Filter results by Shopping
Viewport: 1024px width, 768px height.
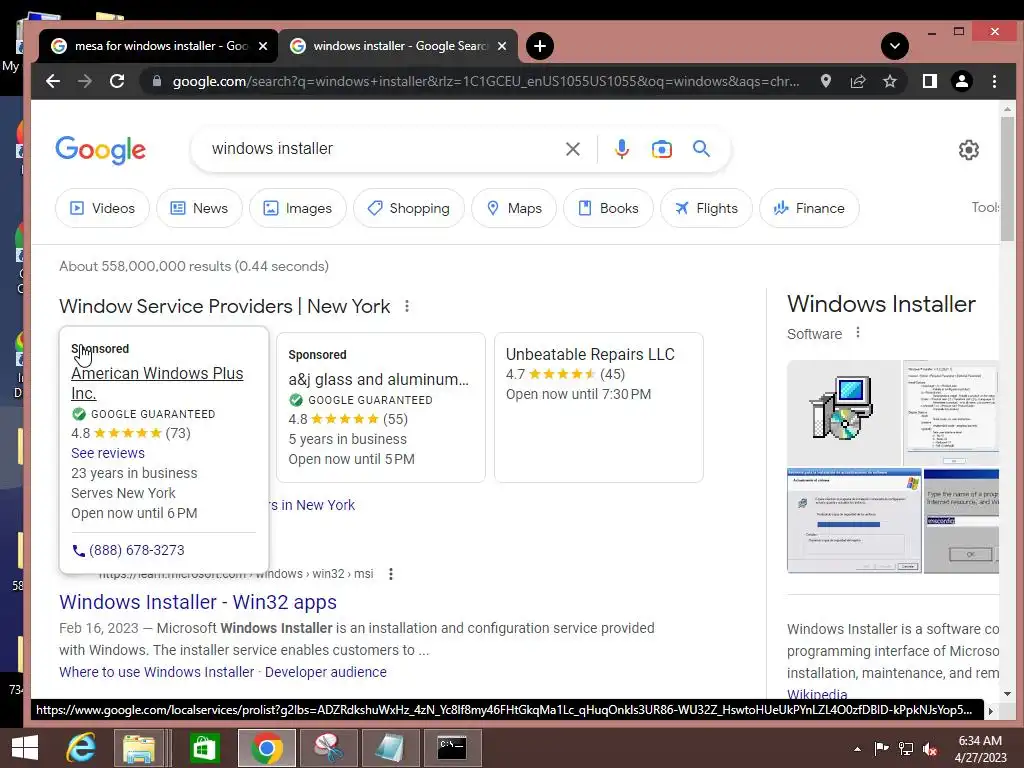[409, 208]
